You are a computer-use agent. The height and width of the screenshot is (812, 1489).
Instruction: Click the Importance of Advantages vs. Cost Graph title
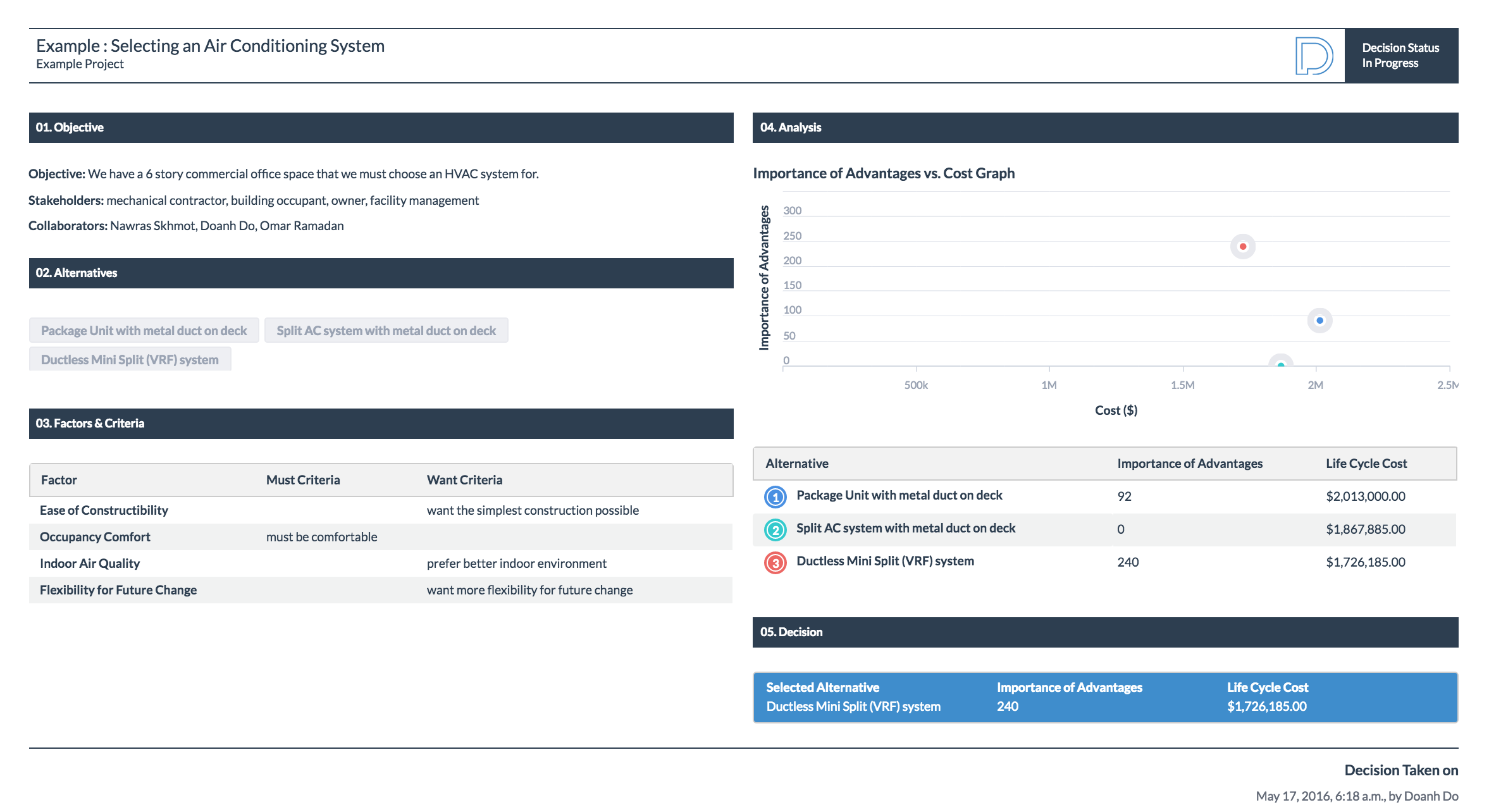(x=884, y=173)
